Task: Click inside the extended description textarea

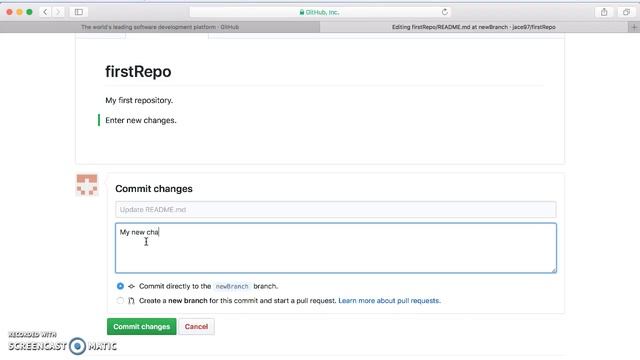Action: 336,248
